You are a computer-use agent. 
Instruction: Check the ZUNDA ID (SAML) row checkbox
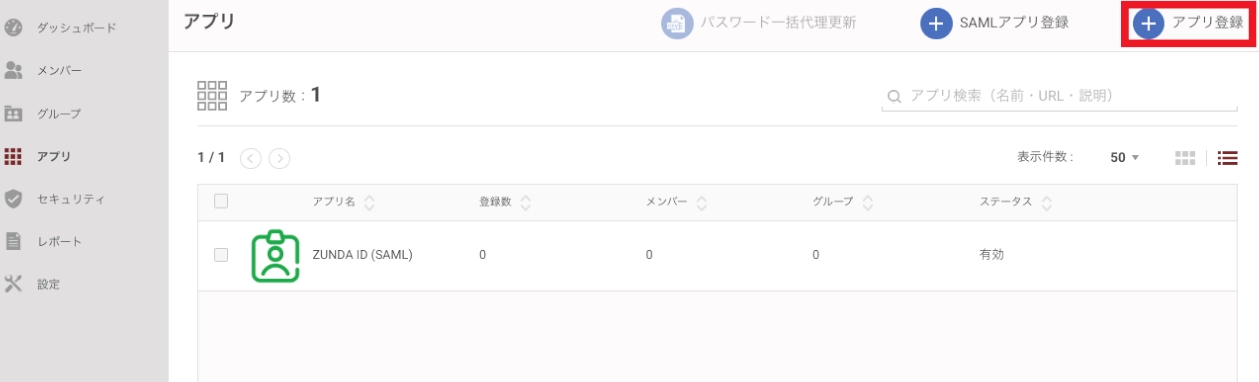click(x=222, y=255)
